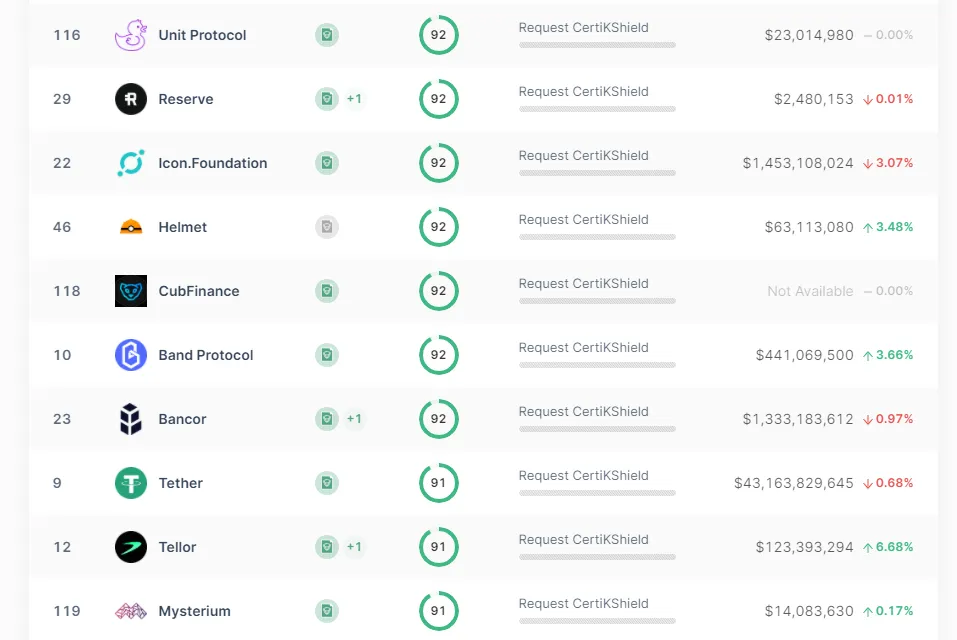
Task: Click Icon.Foundation's 92 score circle
Action: pos(438,163)
